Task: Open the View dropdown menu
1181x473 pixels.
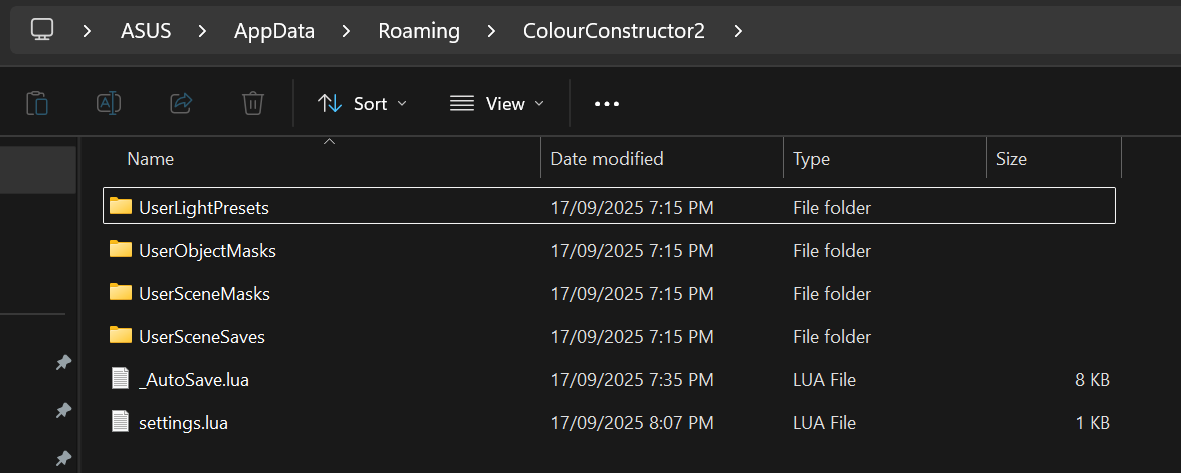Action: pyautogui.click(x=497, y=103)
